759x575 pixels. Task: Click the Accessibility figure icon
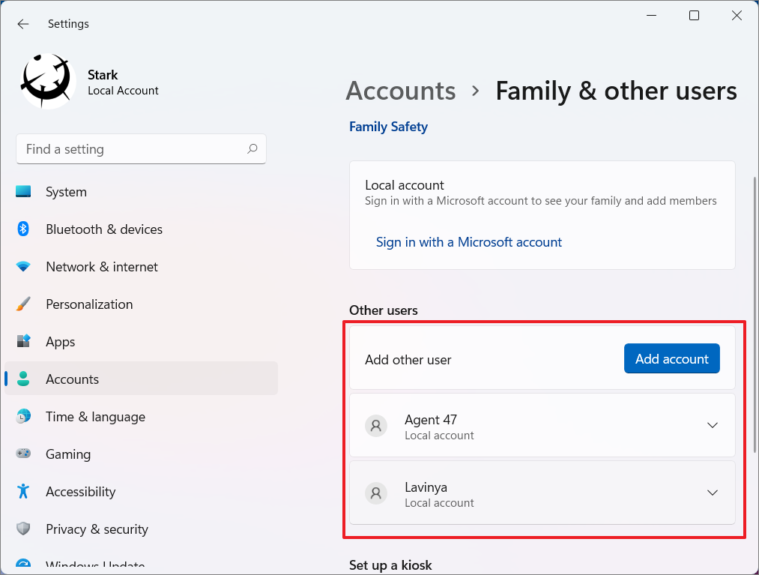23,491
